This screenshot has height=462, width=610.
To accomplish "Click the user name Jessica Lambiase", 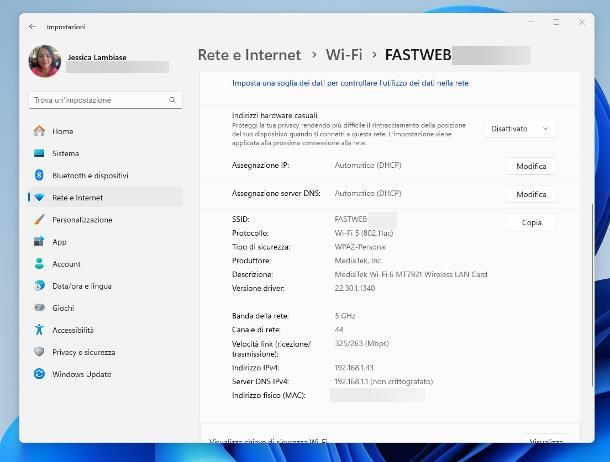I will [x=97, y=57].
